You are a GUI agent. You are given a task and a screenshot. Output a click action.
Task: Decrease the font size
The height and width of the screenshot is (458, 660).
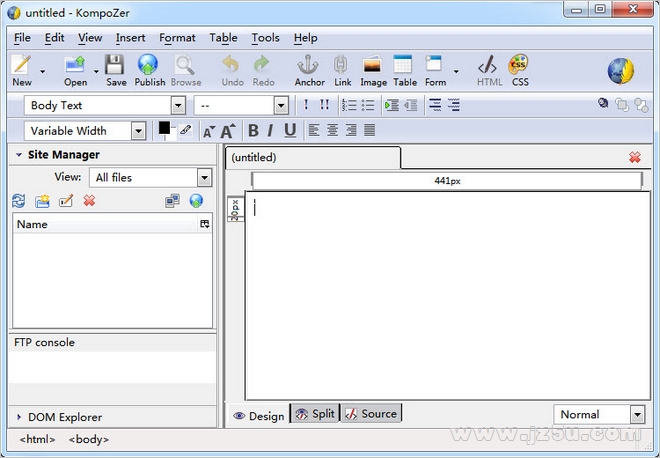coord(209,132)
